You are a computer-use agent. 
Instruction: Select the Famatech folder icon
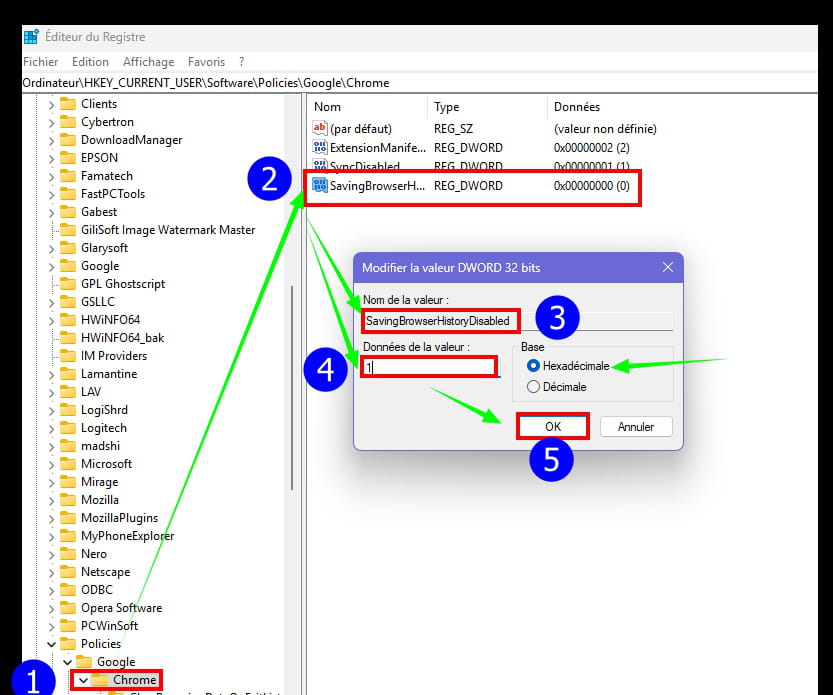click(x=67, y=175)
